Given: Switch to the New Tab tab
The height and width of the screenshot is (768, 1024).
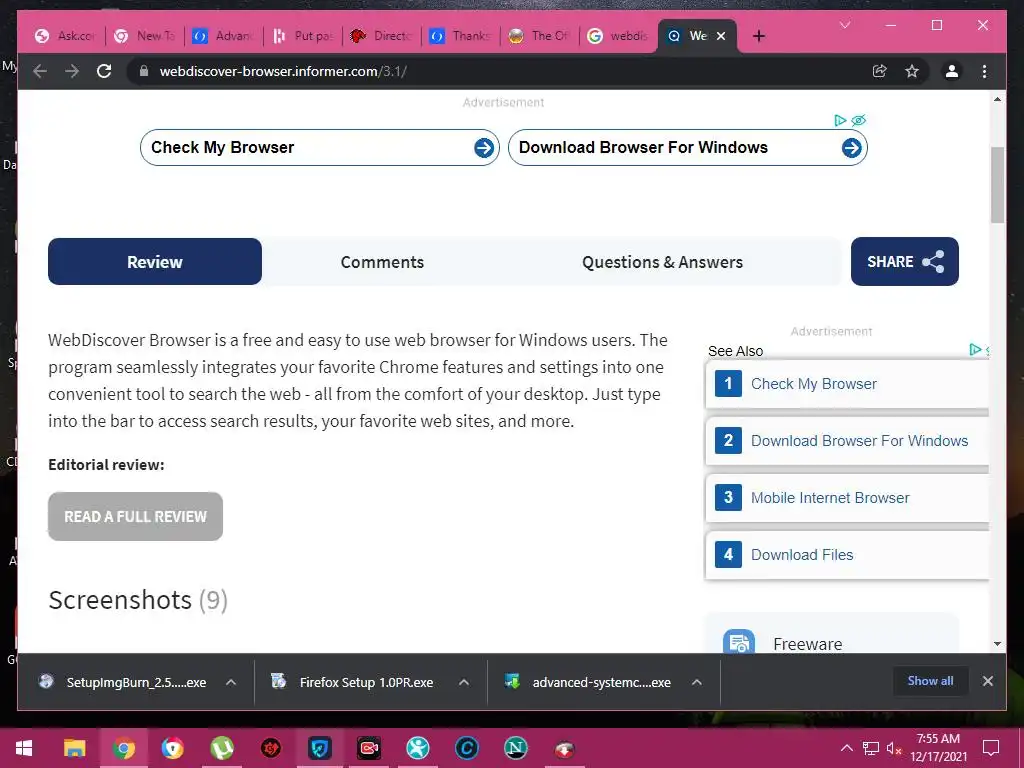Looking at the screenshot, I should [x=144, y=36].
